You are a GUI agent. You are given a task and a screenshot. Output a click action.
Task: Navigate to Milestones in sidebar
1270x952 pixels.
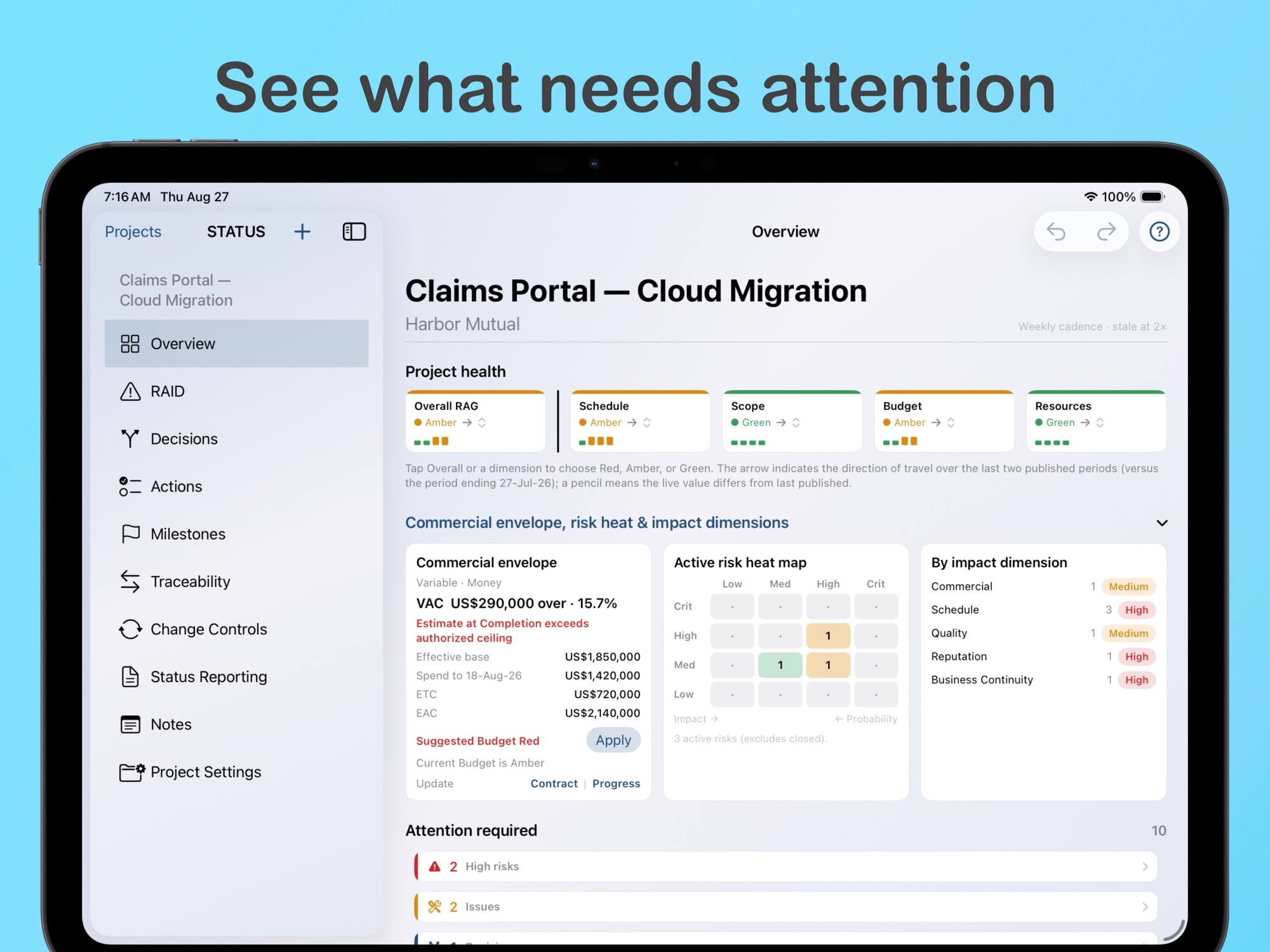[x=236, y=534]
